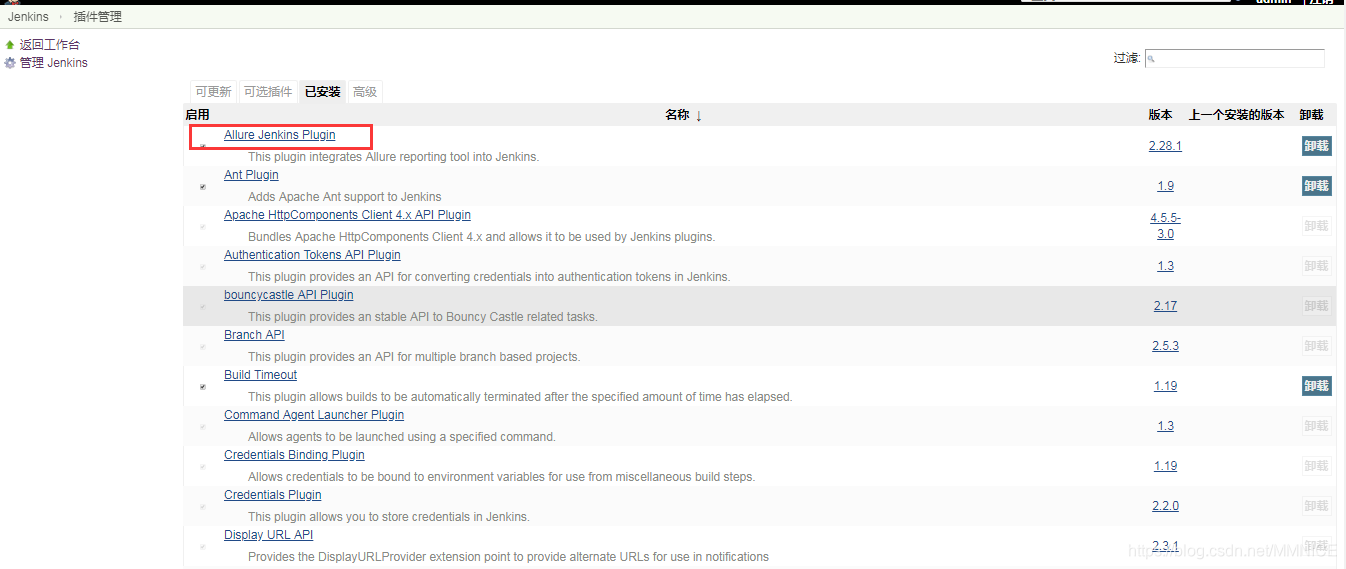Image resolution: width=1346 pixels, height=569 pixels.
Task: Open Credentials Binding Plugin link
Action: coord(294,455)
